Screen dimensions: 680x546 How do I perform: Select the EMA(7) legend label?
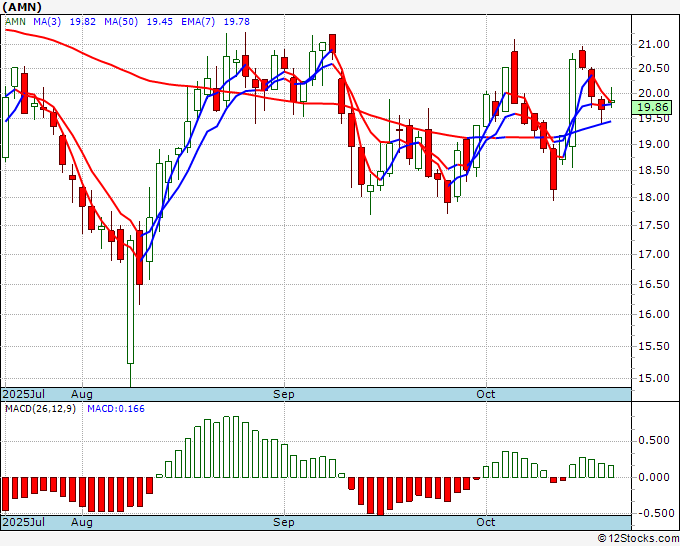[198, 22]
